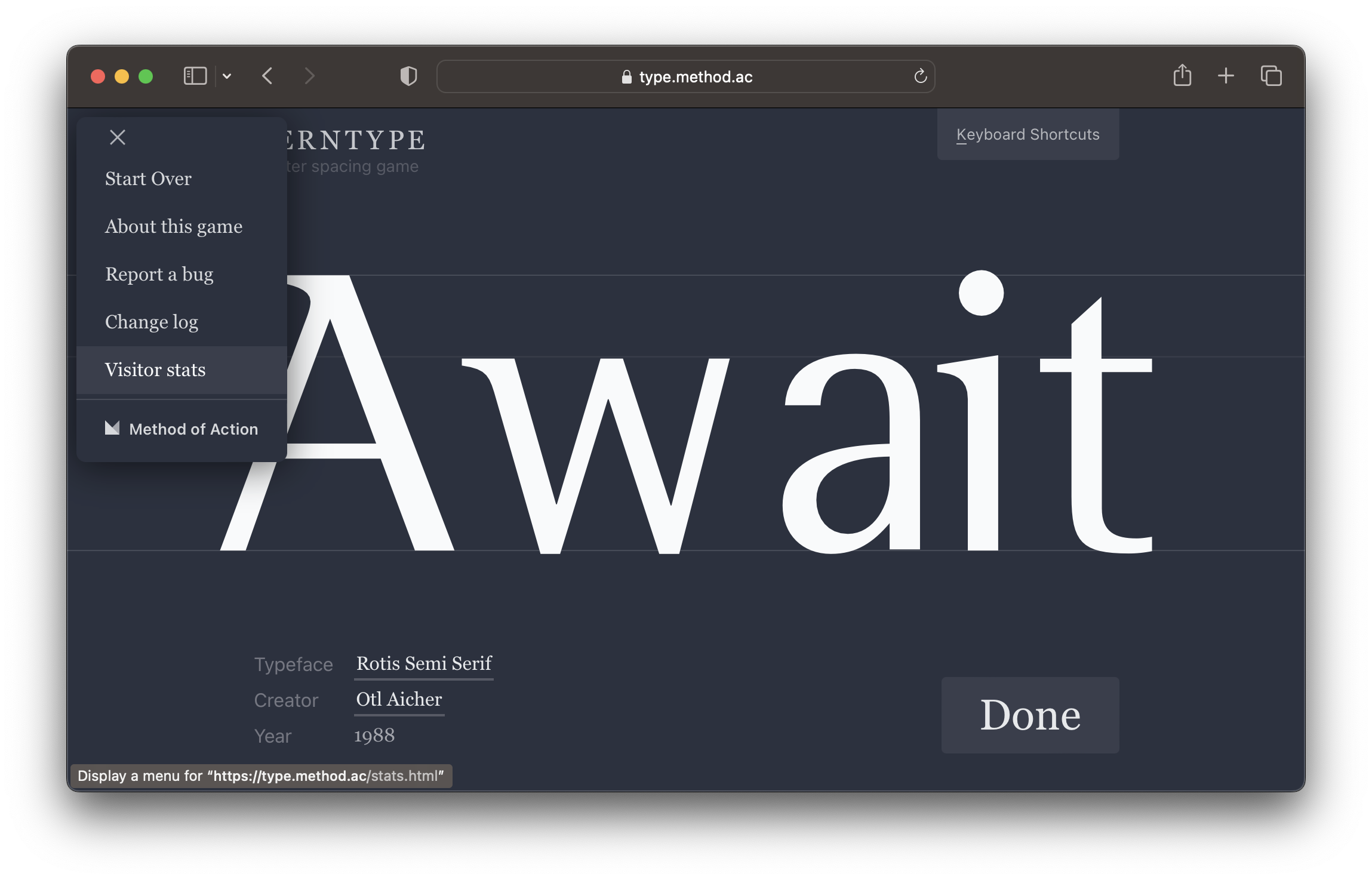Click the type.method.ac address bar
Viewport: 1372px width, 880px height.
[685, 76]
